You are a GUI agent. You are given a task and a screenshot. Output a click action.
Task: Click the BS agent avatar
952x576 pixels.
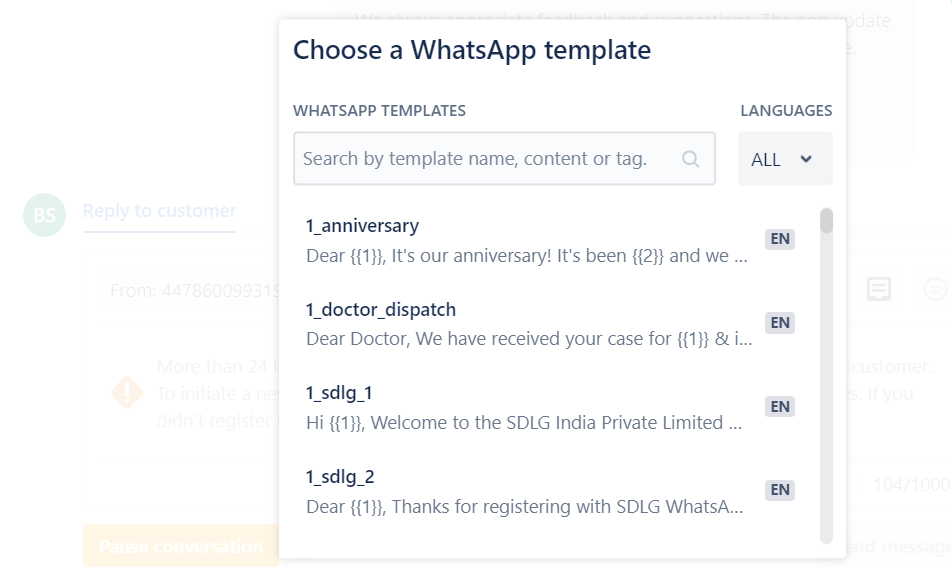point(44,215)
